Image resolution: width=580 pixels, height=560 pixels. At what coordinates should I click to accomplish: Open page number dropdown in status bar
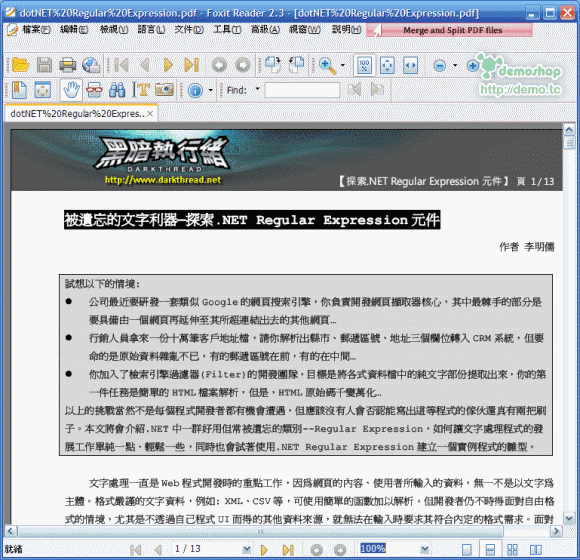(246, 550)
